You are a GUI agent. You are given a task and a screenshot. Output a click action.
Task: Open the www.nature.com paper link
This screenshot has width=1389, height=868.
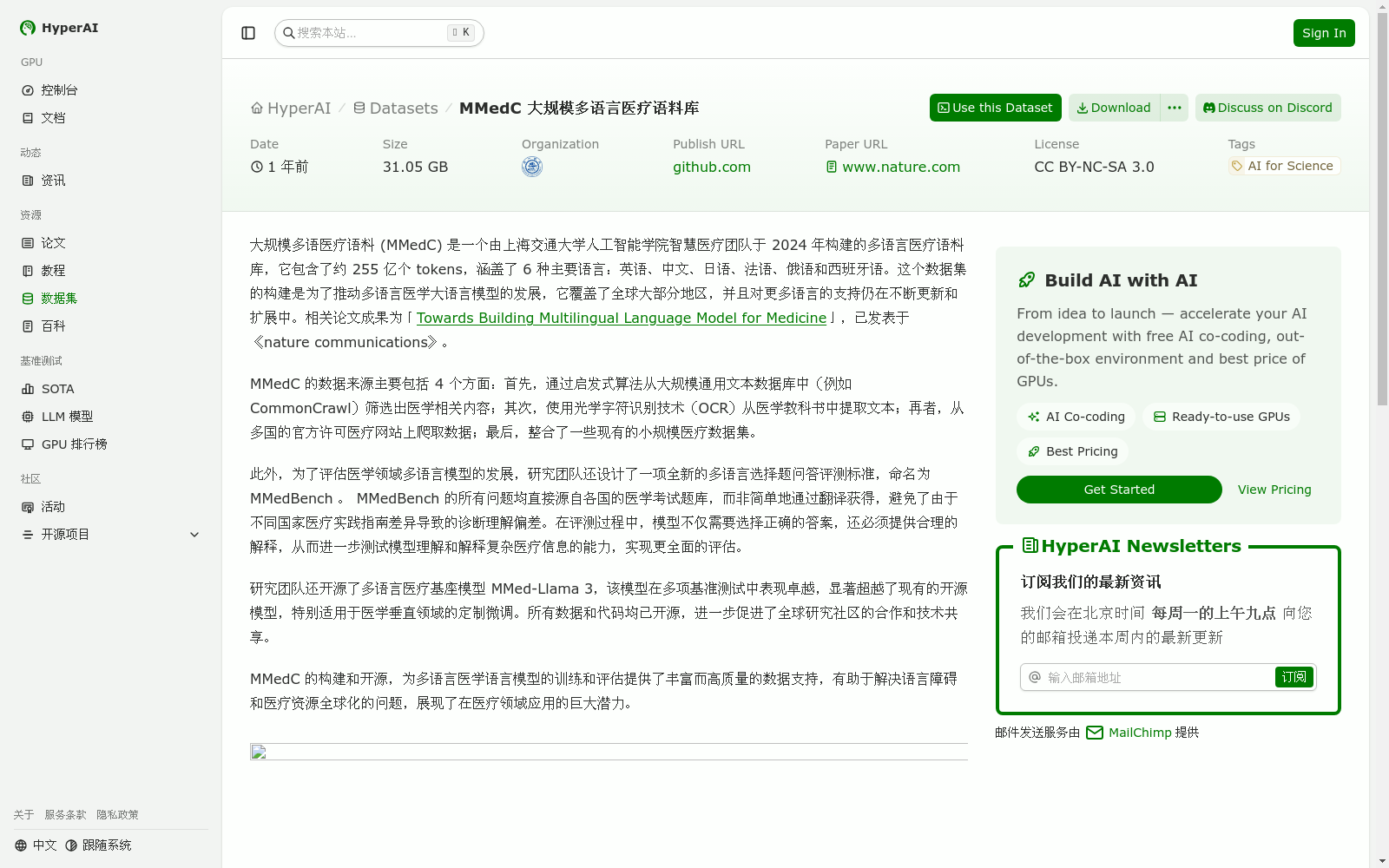892,167
